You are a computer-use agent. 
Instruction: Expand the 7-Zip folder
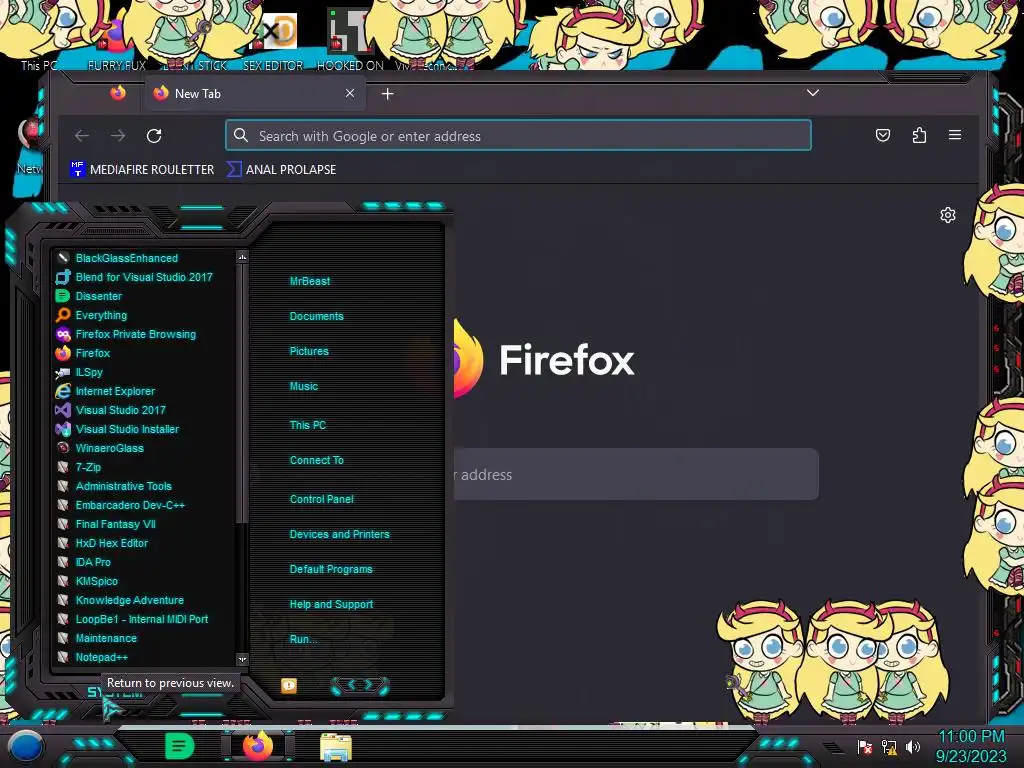[x=79, y=467]
